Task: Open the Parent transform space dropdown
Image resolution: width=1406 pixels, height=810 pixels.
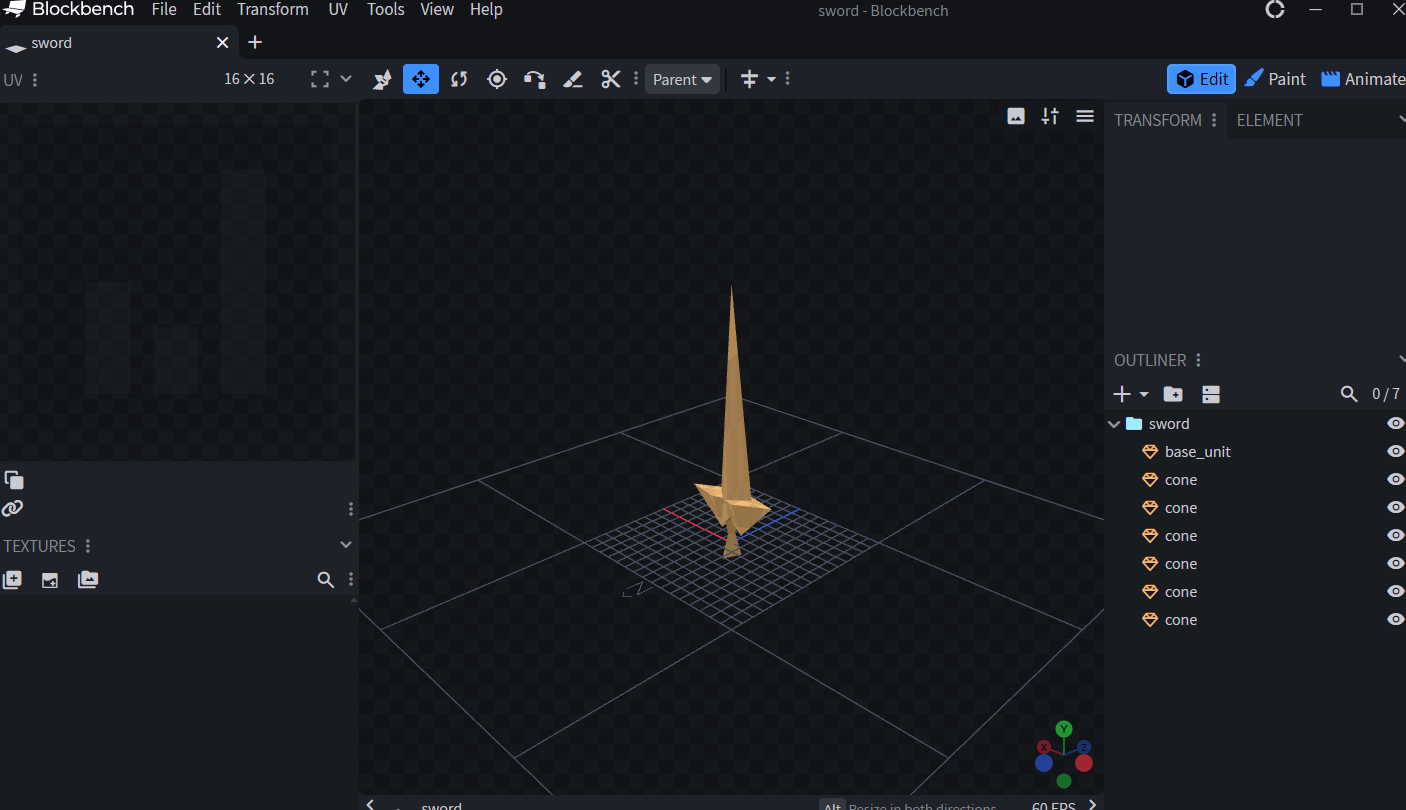Action: (x=682, y=79)
